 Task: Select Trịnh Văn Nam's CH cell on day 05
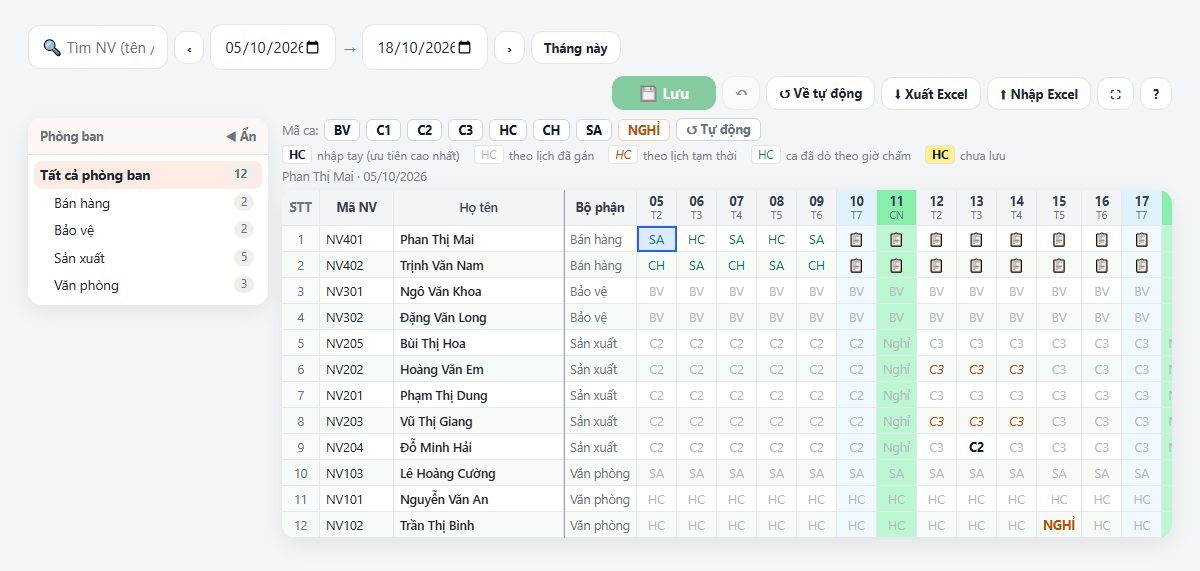pos(657,266)
